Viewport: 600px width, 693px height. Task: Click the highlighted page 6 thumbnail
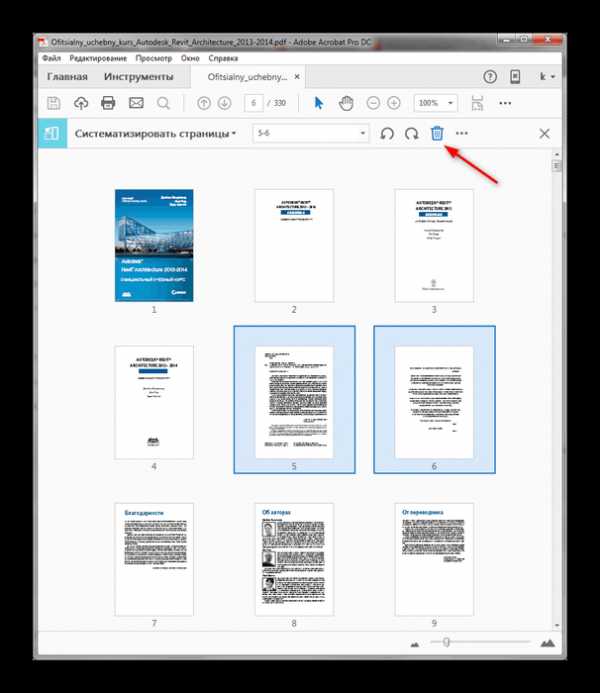[434, 402]
